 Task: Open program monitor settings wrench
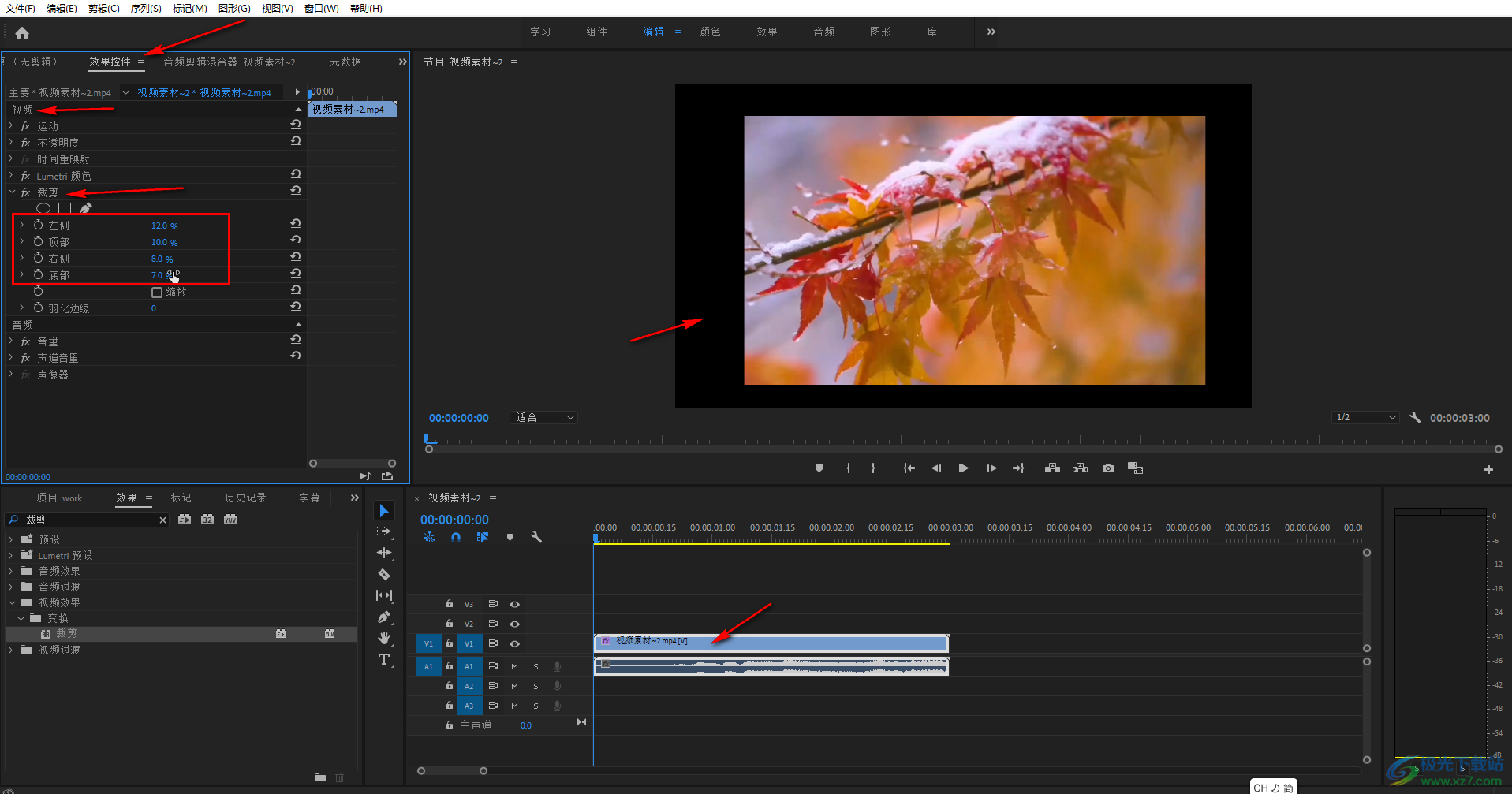tap(1415, 418)
